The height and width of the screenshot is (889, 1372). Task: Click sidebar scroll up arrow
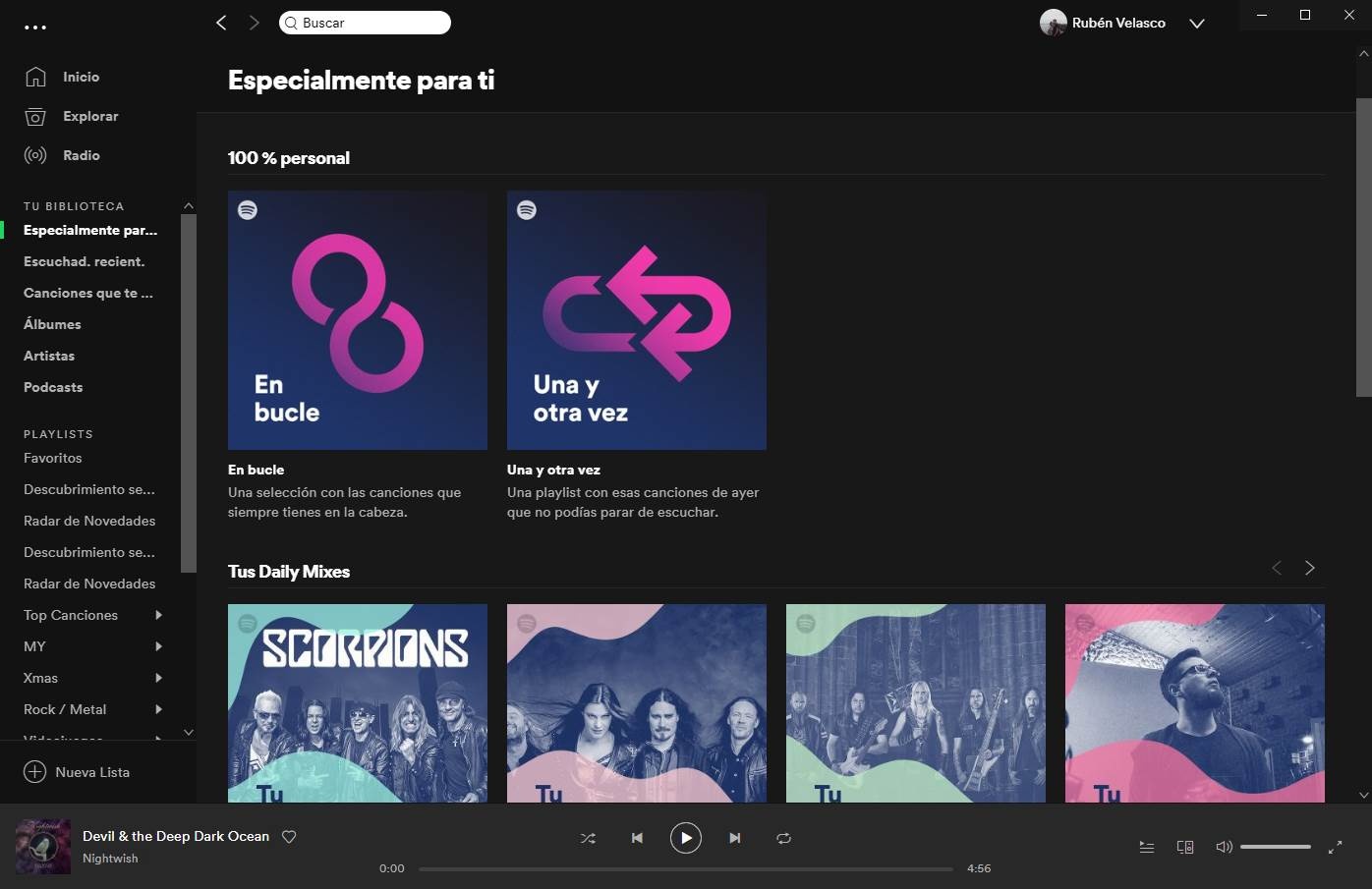(189, 205)
